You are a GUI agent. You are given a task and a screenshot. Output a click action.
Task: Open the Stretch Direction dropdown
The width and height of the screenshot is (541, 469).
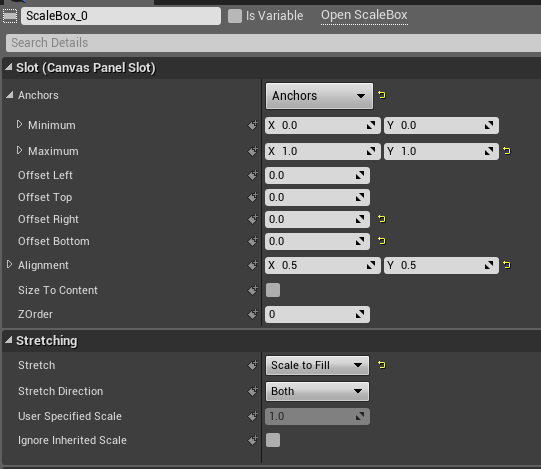tap(317, 391)
